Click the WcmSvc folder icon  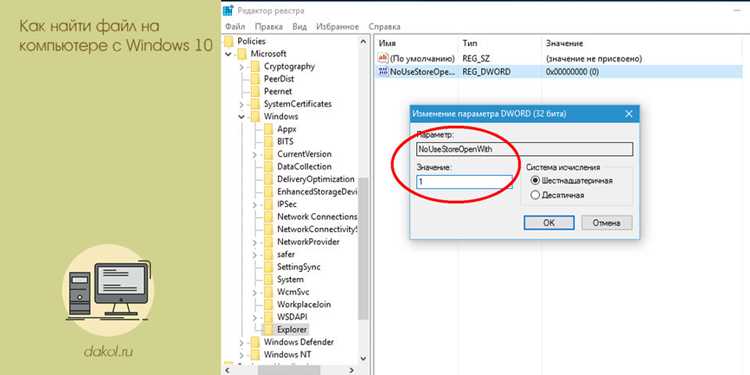coord(269,292)
